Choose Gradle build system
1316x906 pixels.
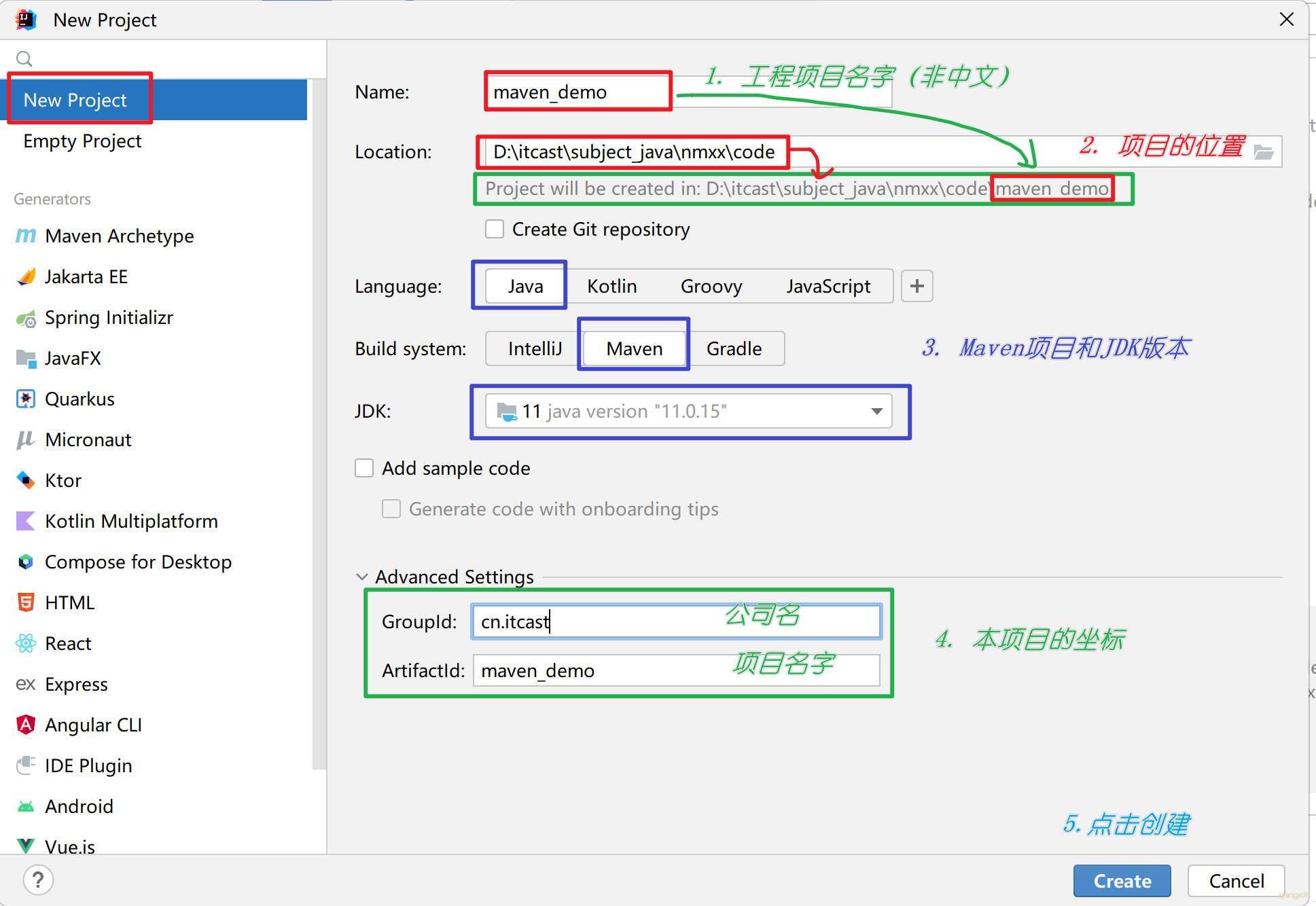(x=734, y=348)
